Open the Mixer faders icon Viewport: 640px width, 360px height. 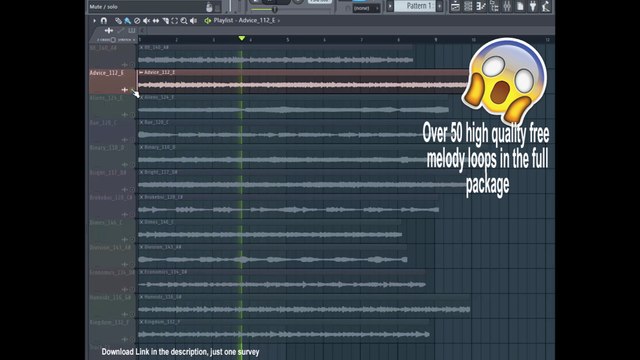(x=507, y=6)
